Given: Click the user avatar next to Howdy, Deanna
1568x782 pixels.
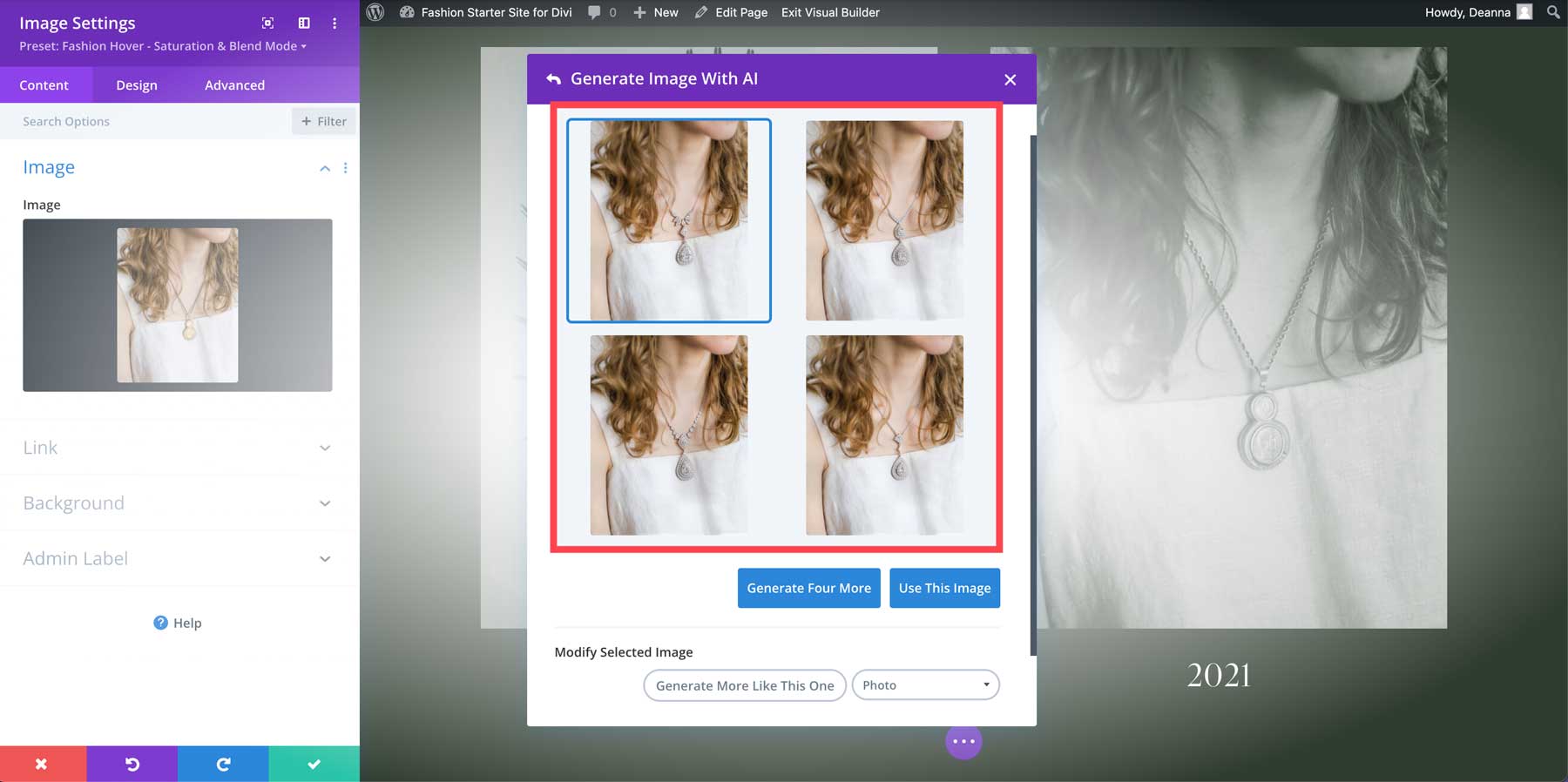Looking at the screenshot, I should coord(1524,12).
